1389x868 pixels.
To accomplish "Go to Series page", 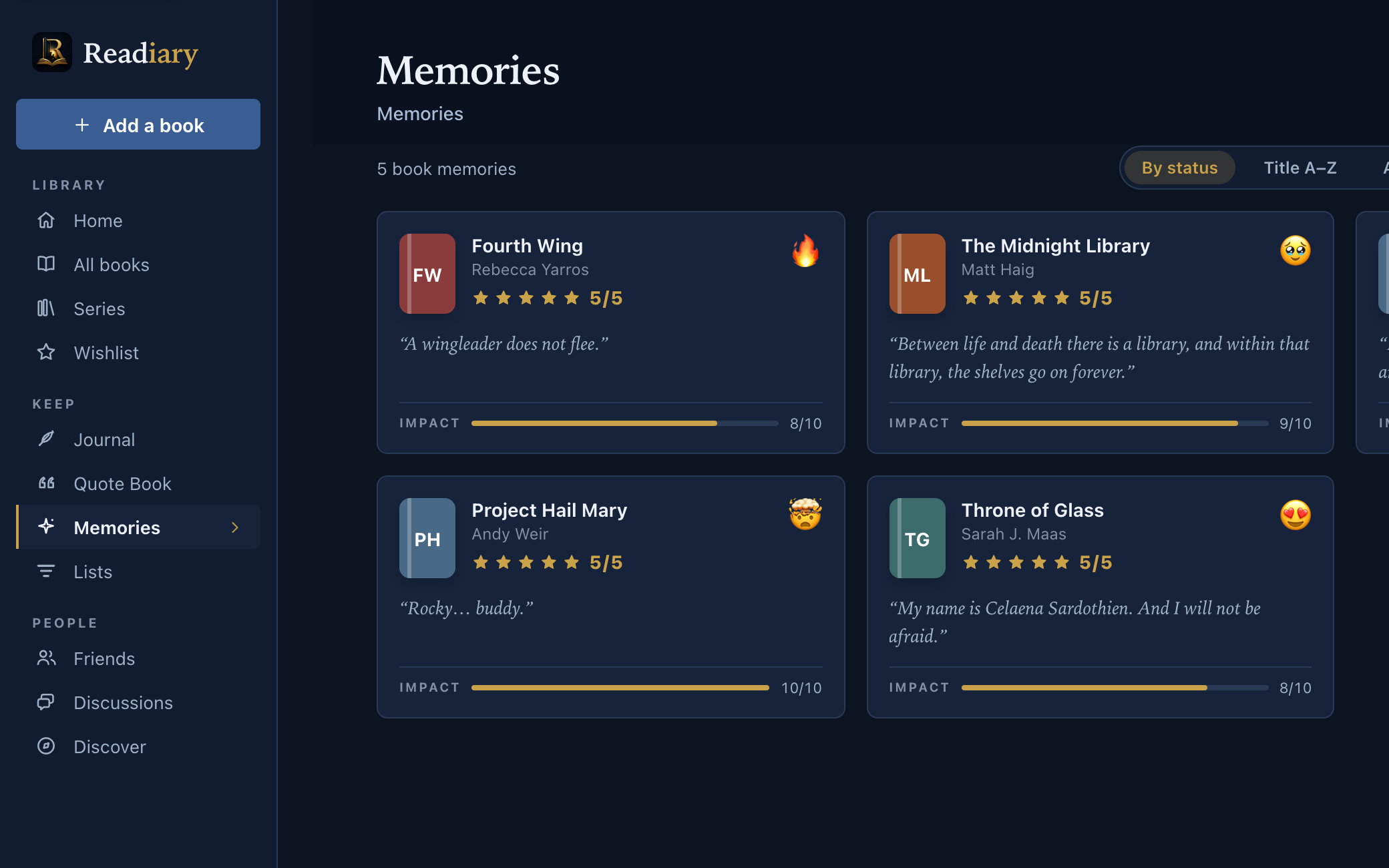I will coord(138,308).
